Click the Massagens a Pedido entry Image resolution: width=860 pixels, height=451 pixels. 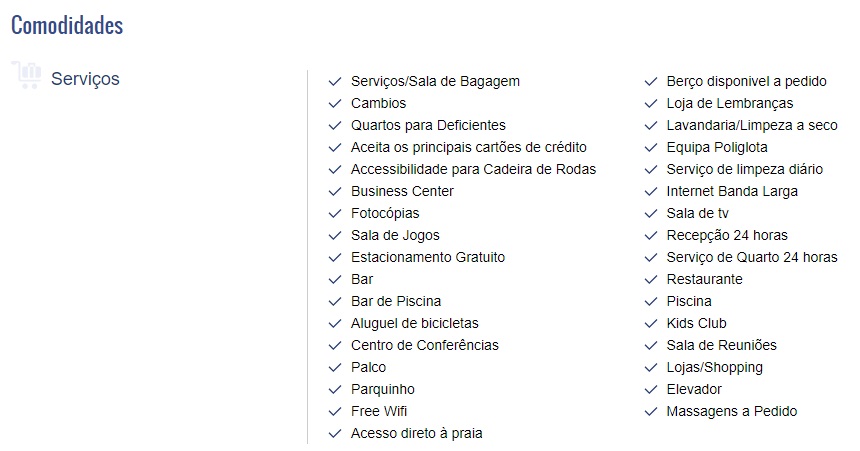point(732,411)
